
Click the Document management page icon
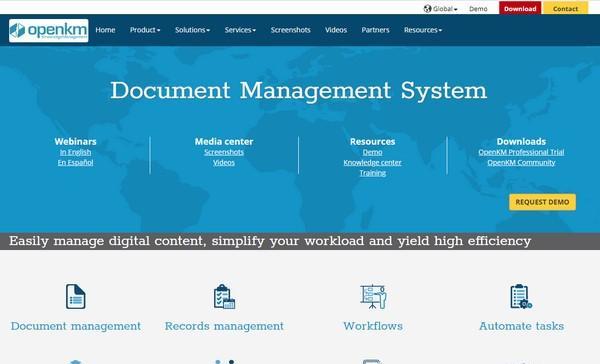coord(75,296)
